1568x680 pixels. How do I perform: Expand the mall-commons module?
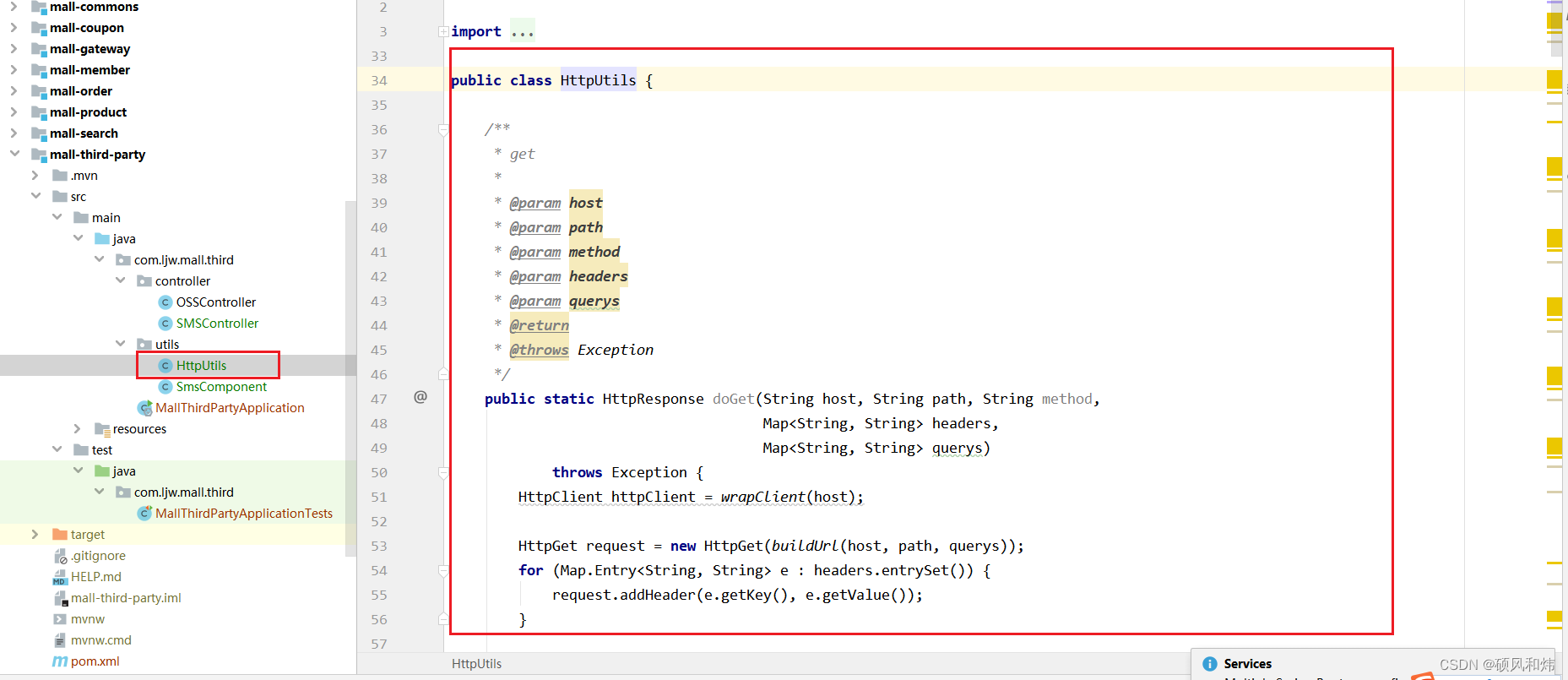pyautogui.click(x=14, y=7)
